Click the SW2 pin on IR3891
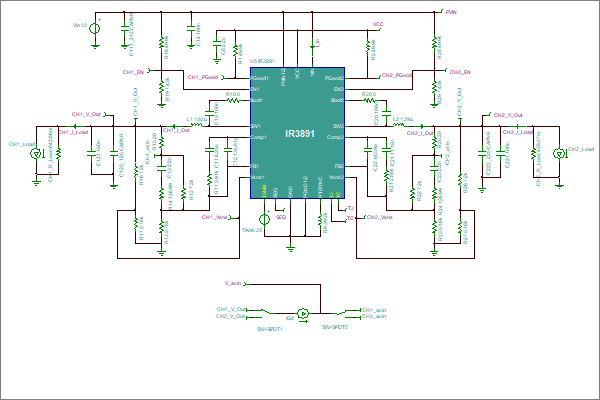Image resolution: width=600 pixels, height=400 pixels. pyautogui.click(x=338, y=126)
